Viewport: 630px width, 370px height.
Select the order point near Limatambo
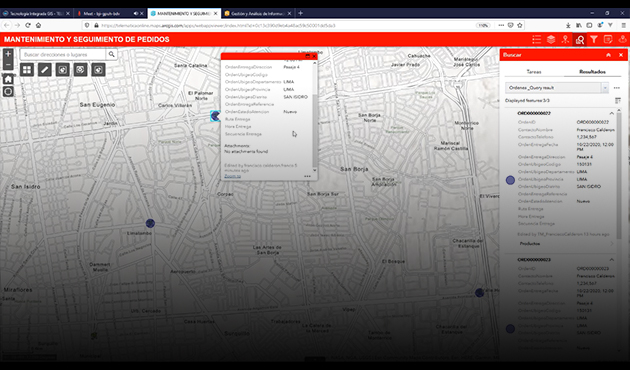point(150,223)
